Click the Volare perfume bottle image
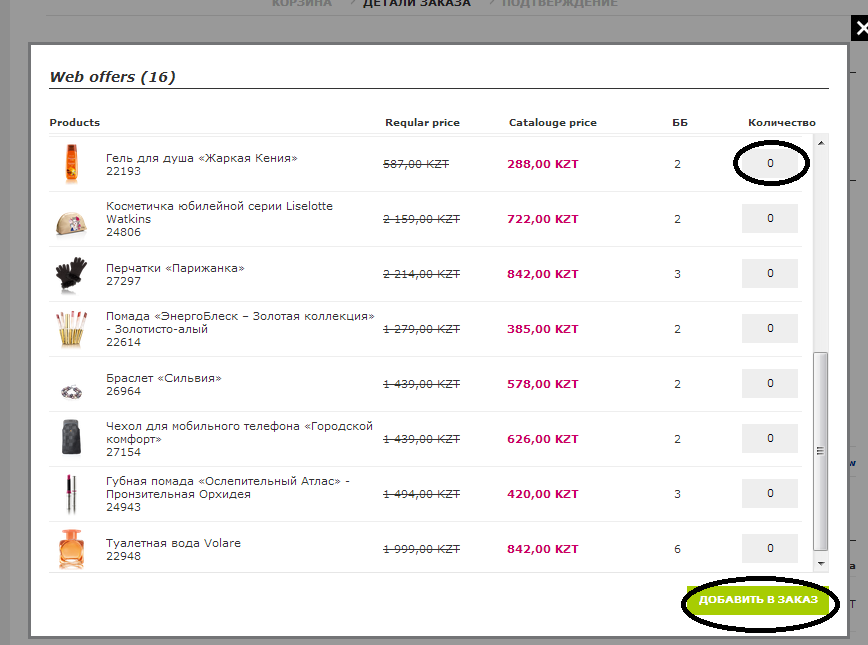Image resolution: width=868 pixels, height=645 pixels. point(71,549)
